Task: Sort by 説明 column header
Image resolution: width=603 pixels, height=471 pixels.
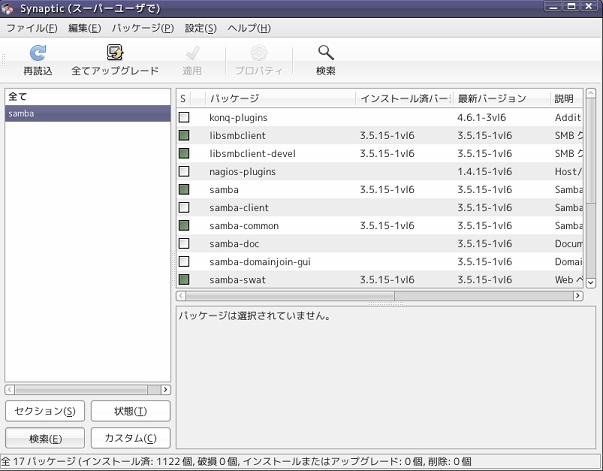Action: (x=567, y=98)
